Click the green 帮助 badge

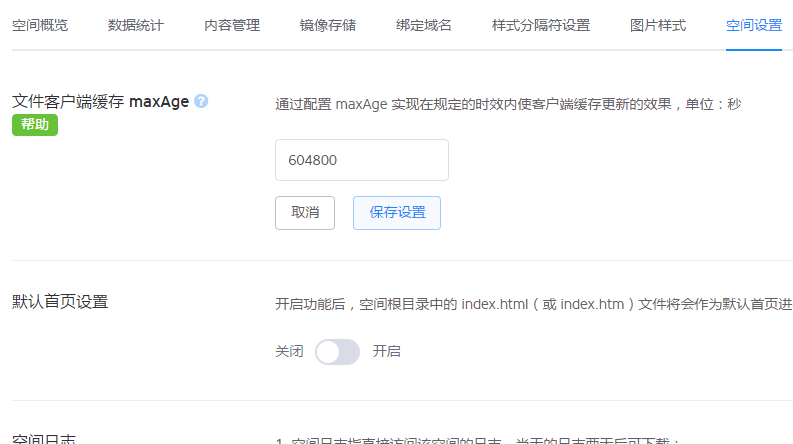[x=34, y=125]
